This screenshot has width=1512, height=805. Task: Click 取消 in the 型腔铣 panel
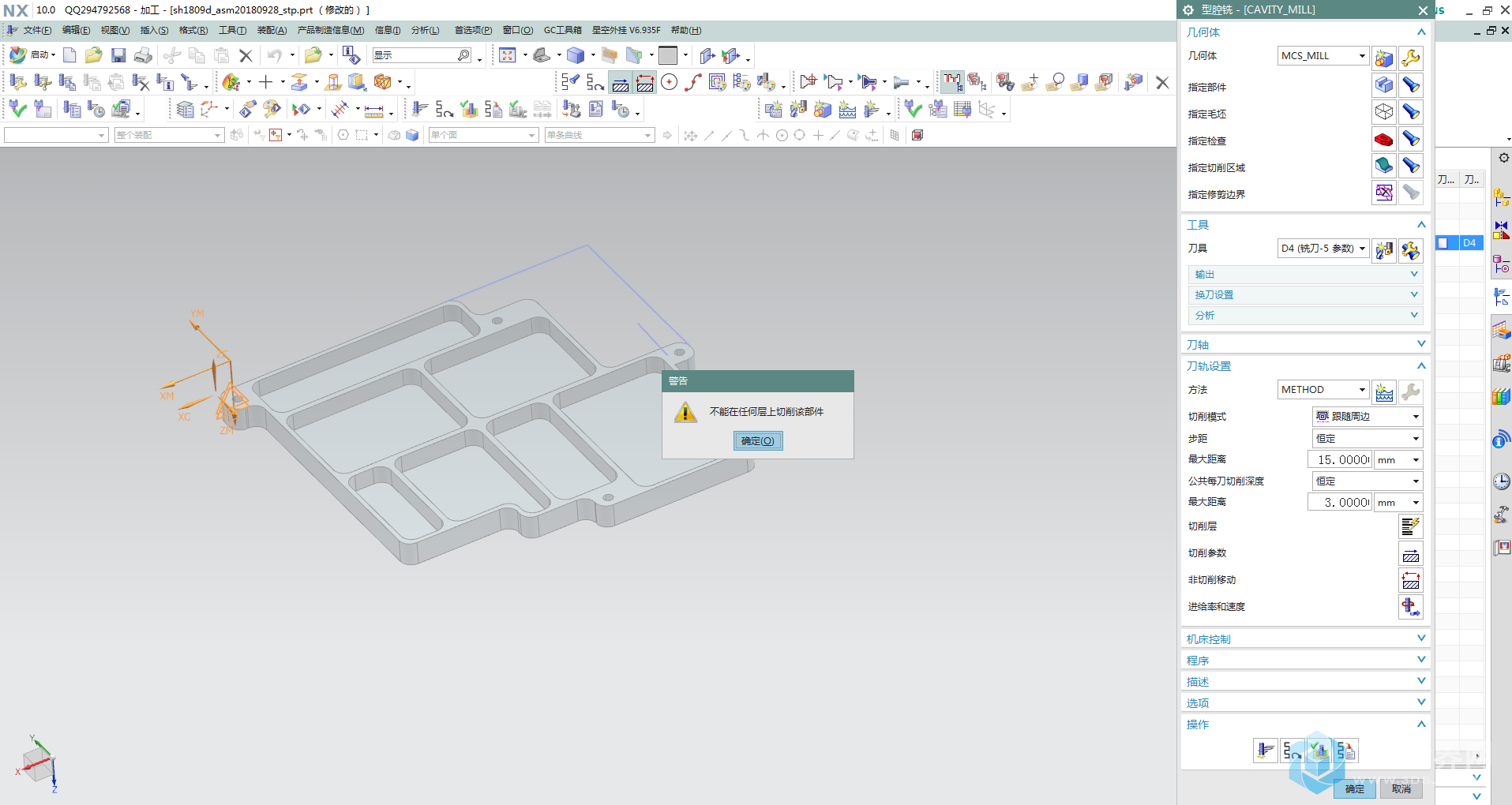[1401, 788]
